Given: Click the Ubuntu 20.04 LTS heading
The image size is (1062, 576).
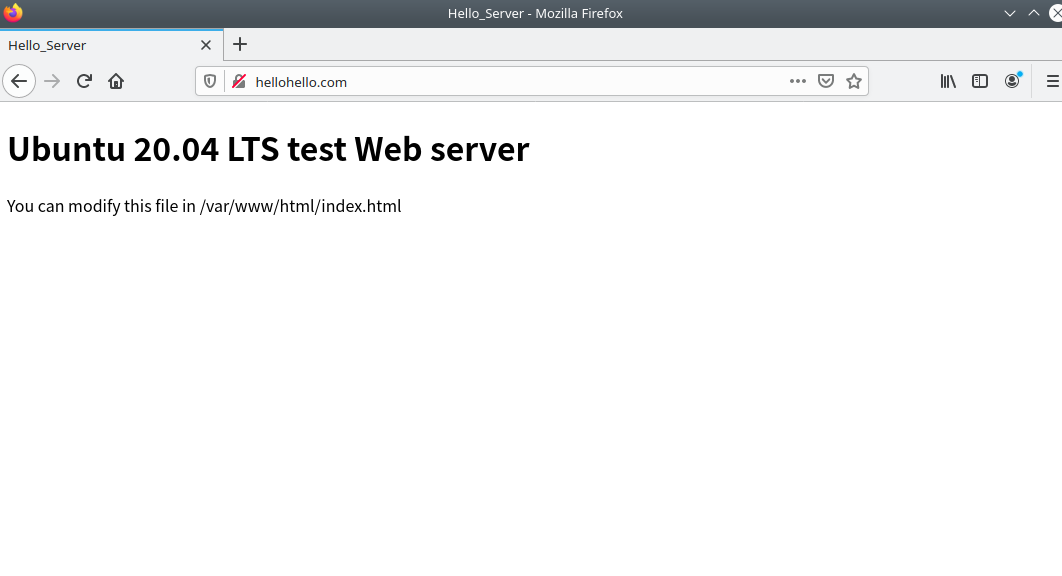Looking at the screenshot, I should [268, 149].
